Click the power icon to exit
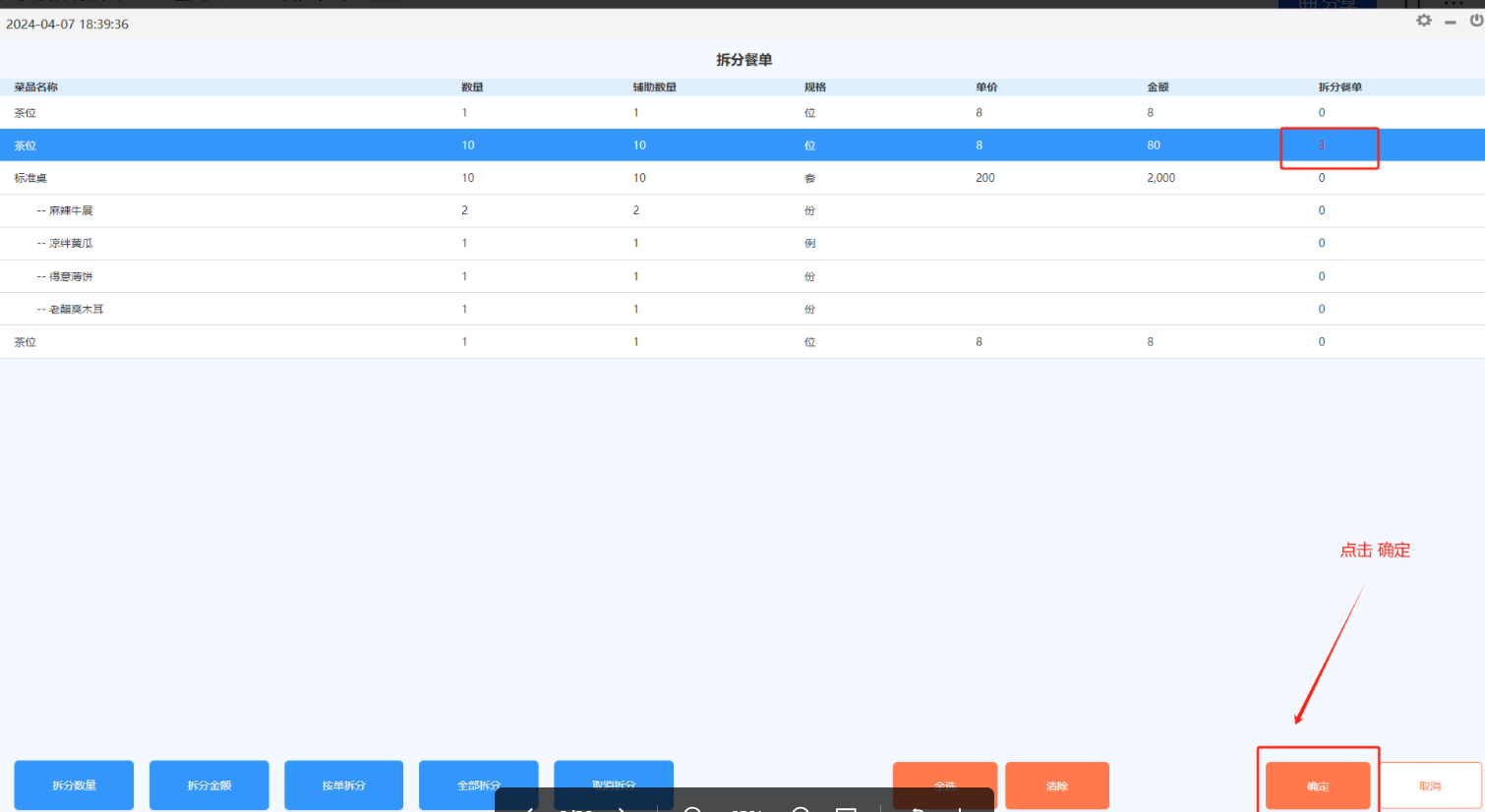1485x812 pixels. coord(1476,21)
